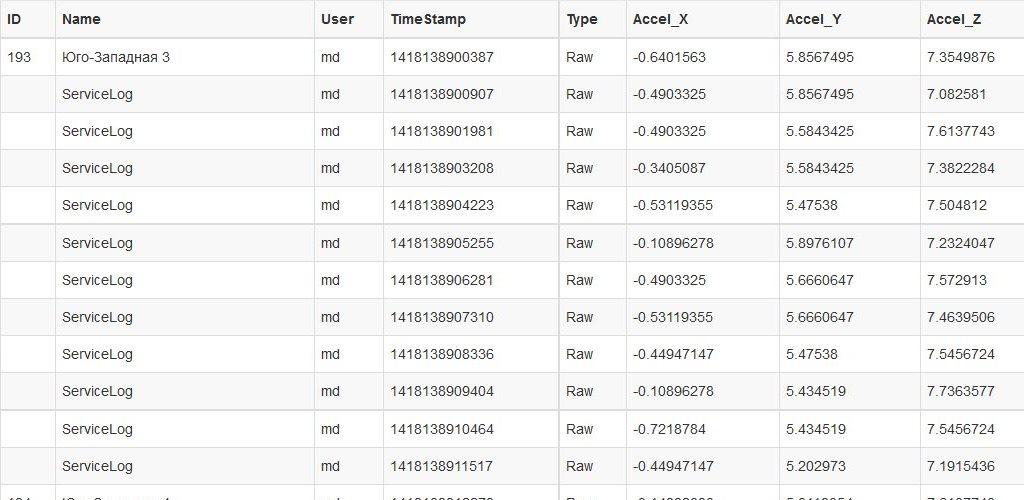Image resolution: width=1024 pixels, height=500 pixels.
Task: Click the Type column header
Action: (x=581, y=19)
